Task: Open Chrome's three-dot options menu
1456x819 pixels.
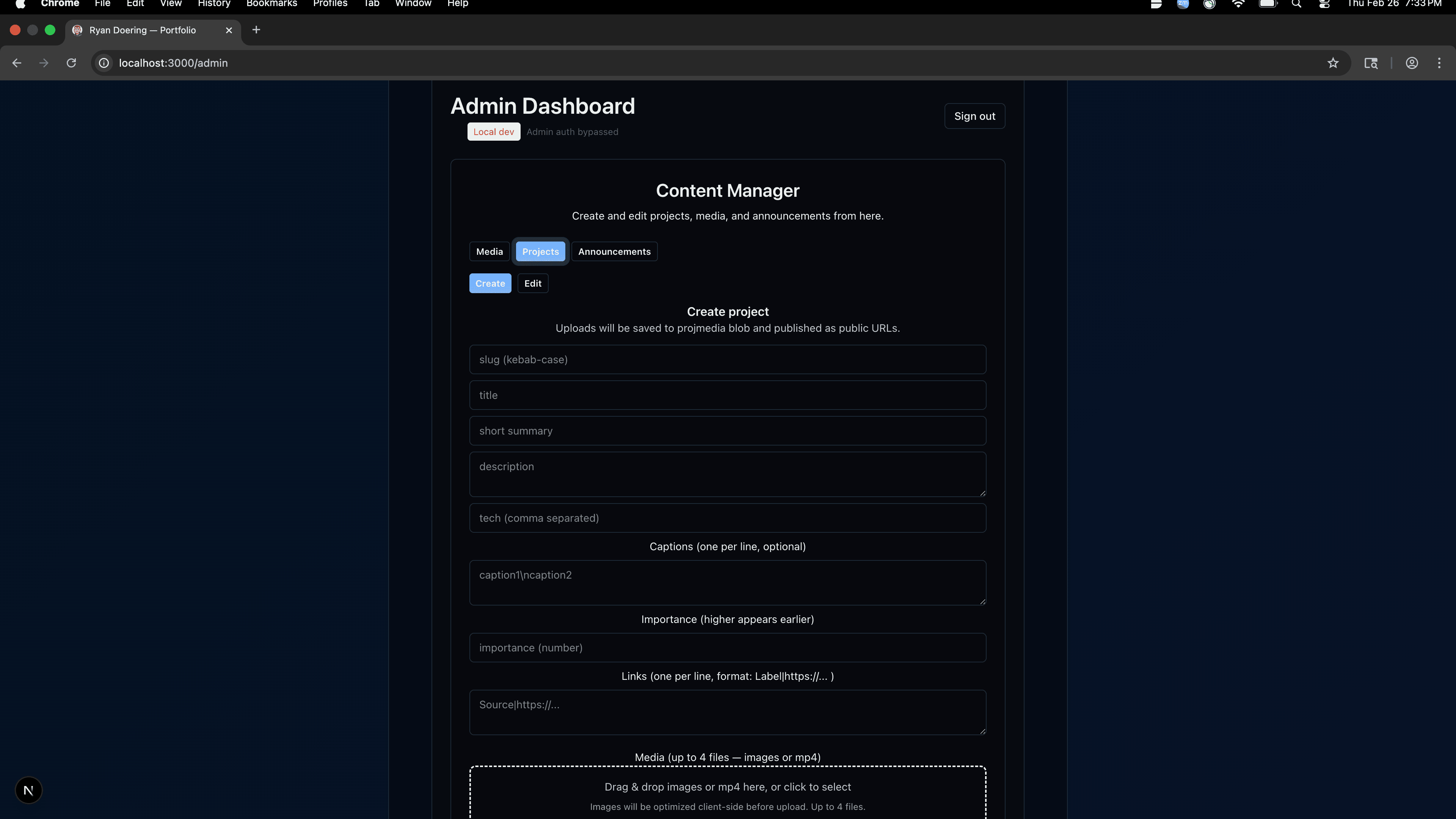Action: pos(1439,63)
